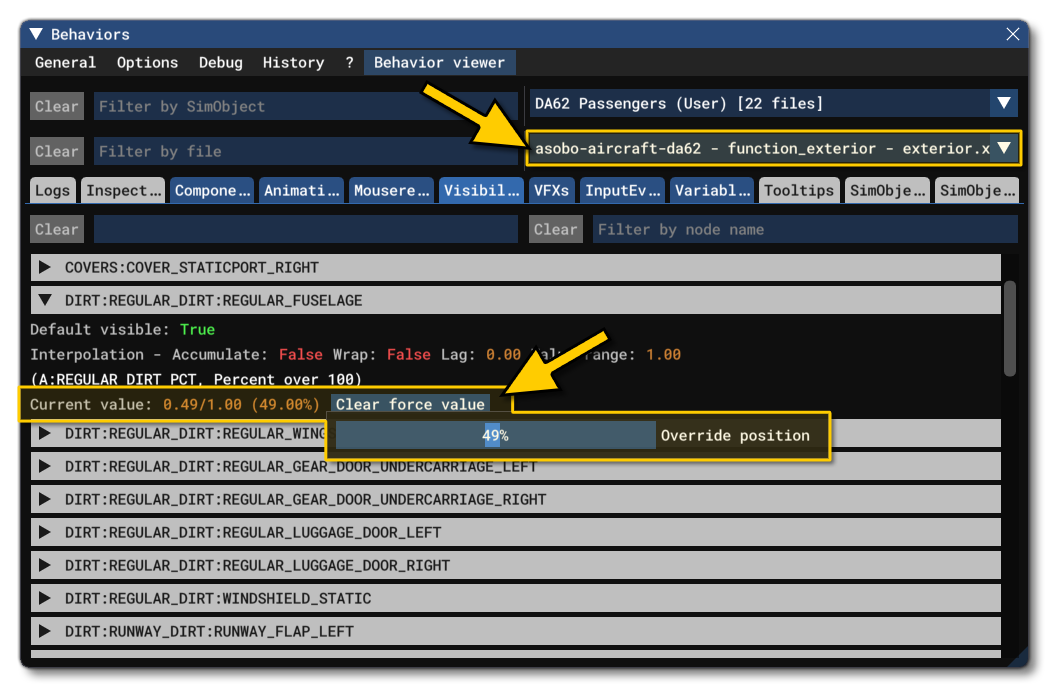Viewport: 1049px width, 688px height.
Task: Open the DA62 Passengers SimObject dropdown
Action: [1005, 103]
